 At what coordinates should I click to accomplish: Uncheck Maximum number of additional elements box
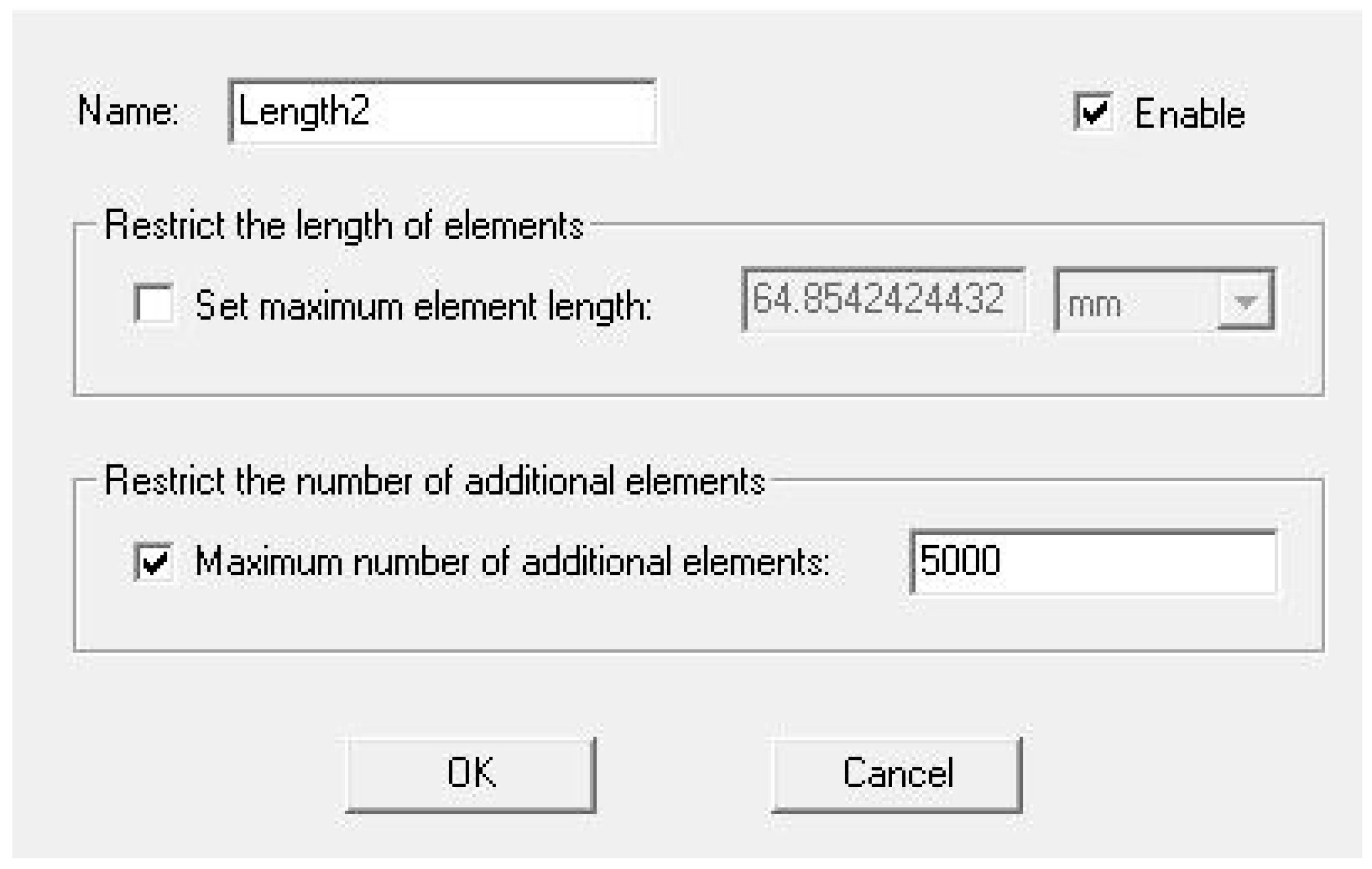(153, 561)
